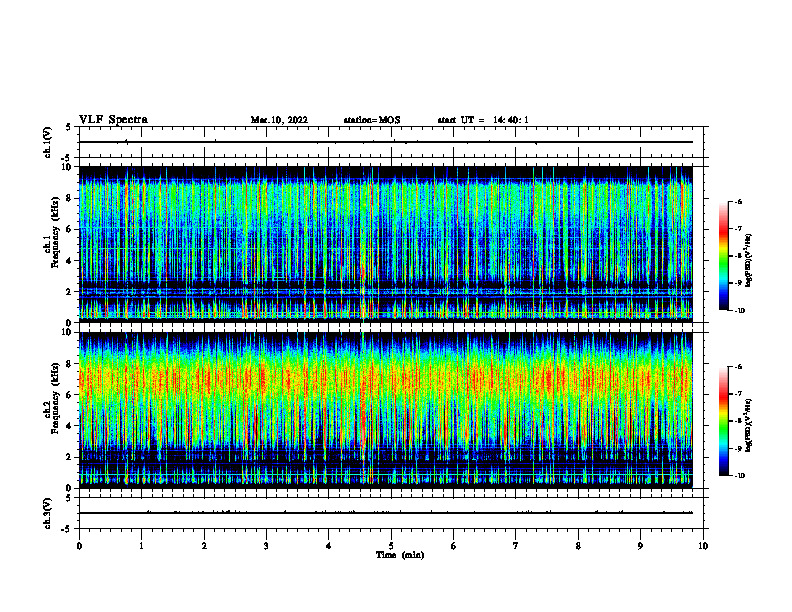792x612 pixels.
Task: Click the ch.1 colorbar label "log(PSD)(V²/Hz)"
Action: pyautogui.click(x=748, y=261)
